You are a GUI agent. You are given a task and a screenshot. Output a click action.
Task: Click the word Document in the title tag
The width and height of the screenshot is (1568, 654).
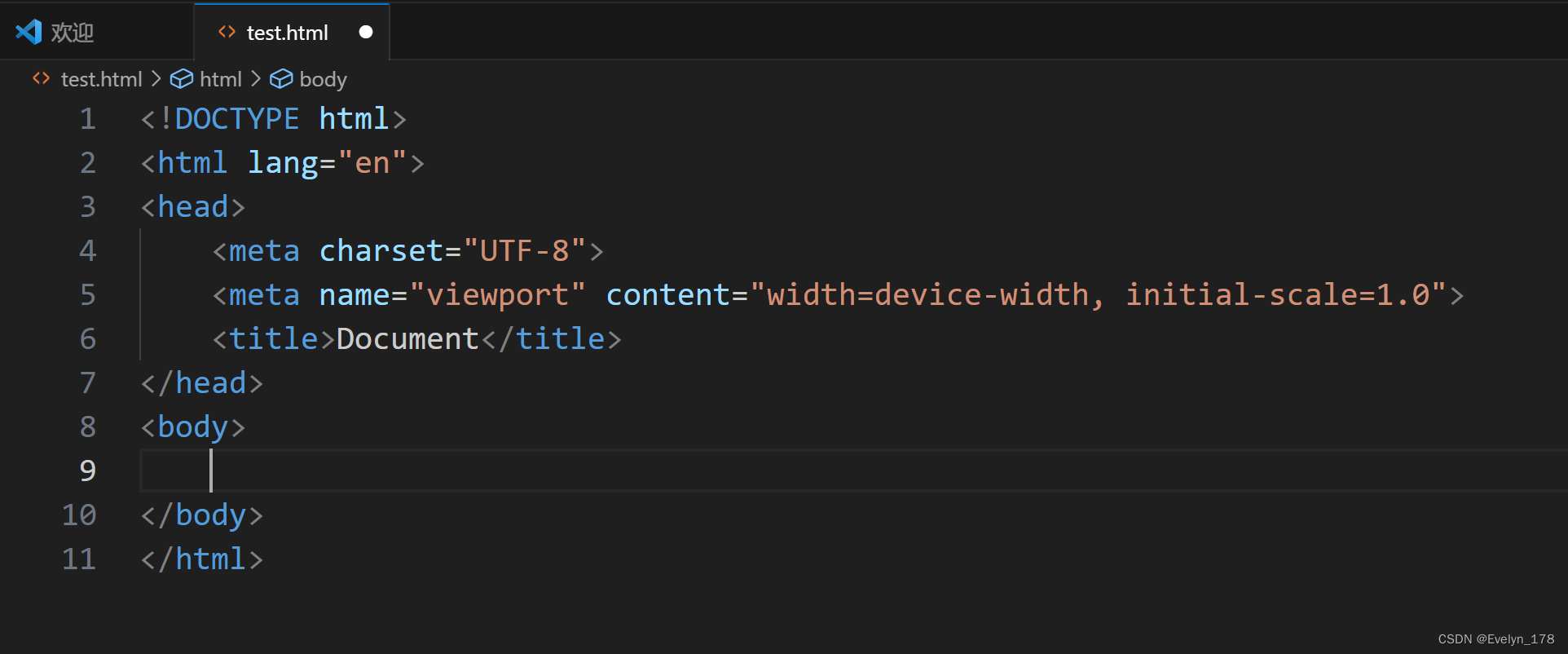pos(407,338)
